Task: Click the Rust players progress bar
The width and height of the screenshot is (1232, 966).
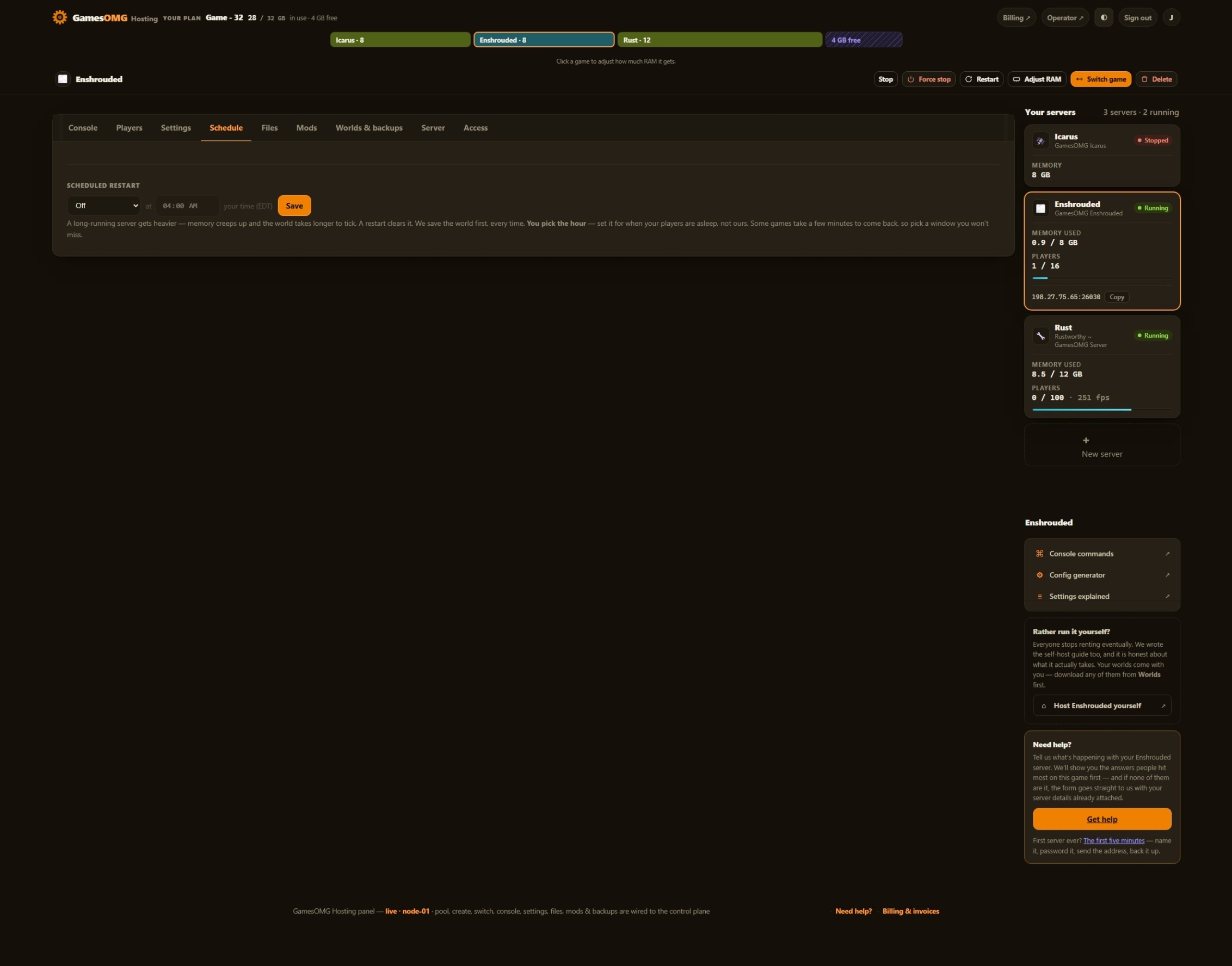Action: click(1101, 410)
